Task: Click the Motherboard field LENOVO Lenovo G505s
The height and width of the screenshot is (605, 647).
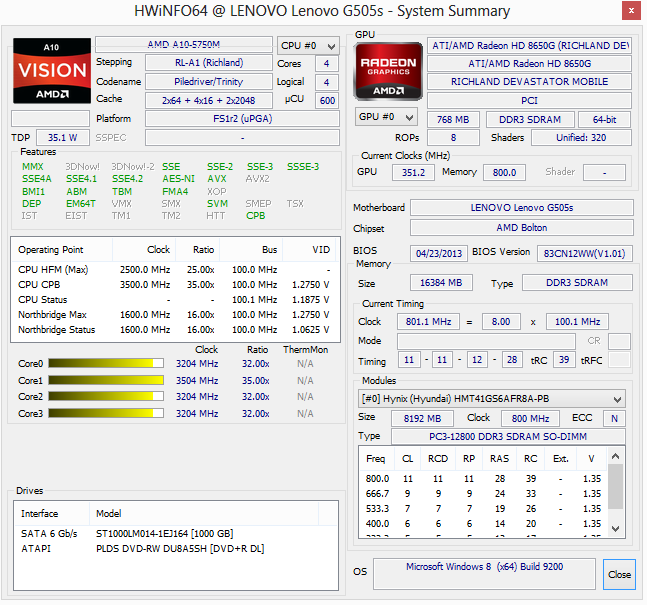Action: click(x=522, y=208)
